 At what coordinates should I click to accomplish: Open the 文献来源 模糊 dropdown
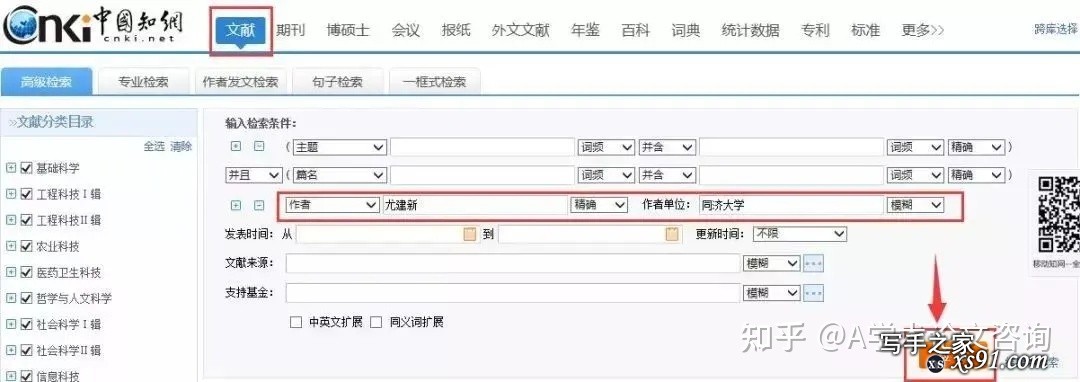pyautogui.click(x=771, y=264)
